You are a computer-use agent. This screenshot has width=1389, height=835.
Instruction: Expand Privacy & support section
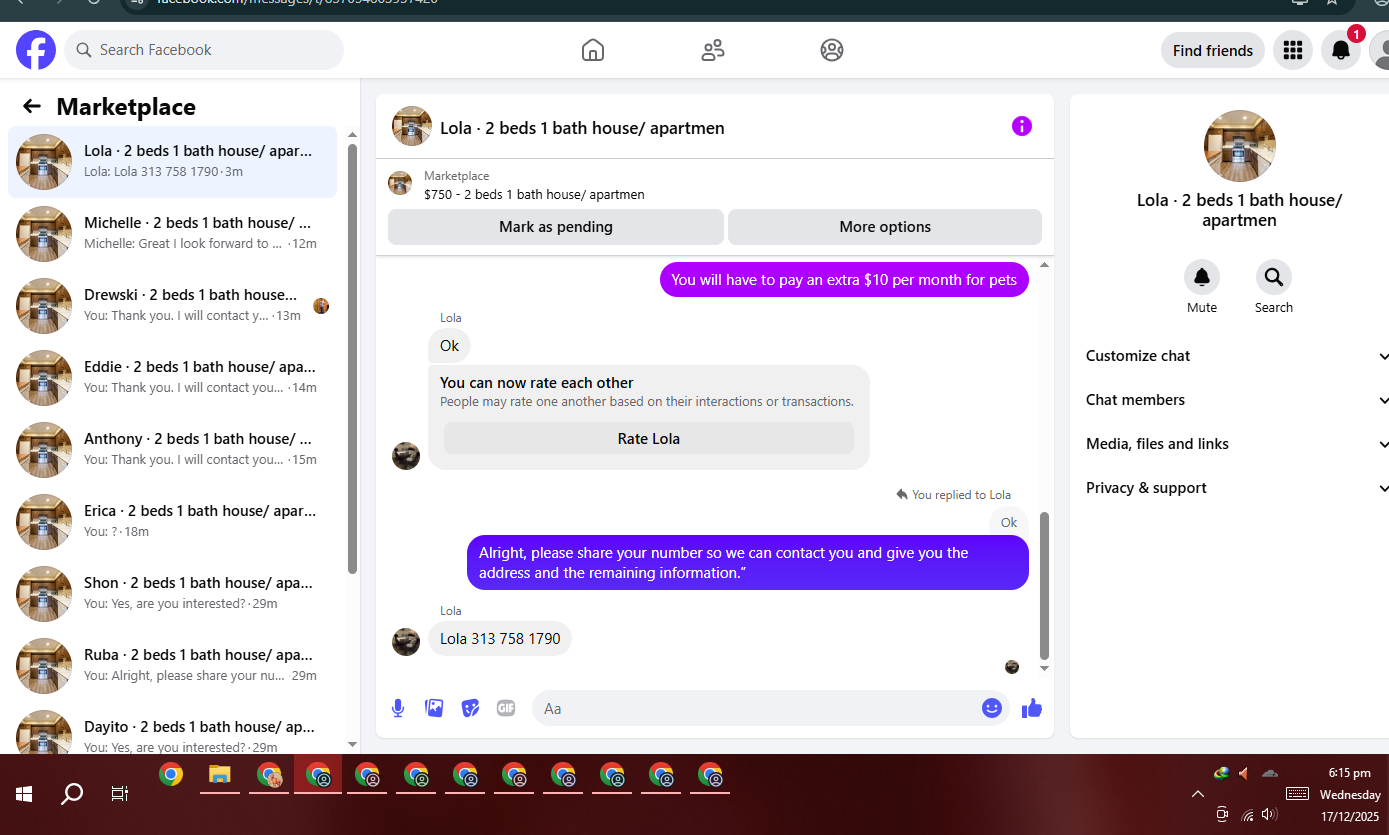pyautogui.click(x=1236, y=488)
